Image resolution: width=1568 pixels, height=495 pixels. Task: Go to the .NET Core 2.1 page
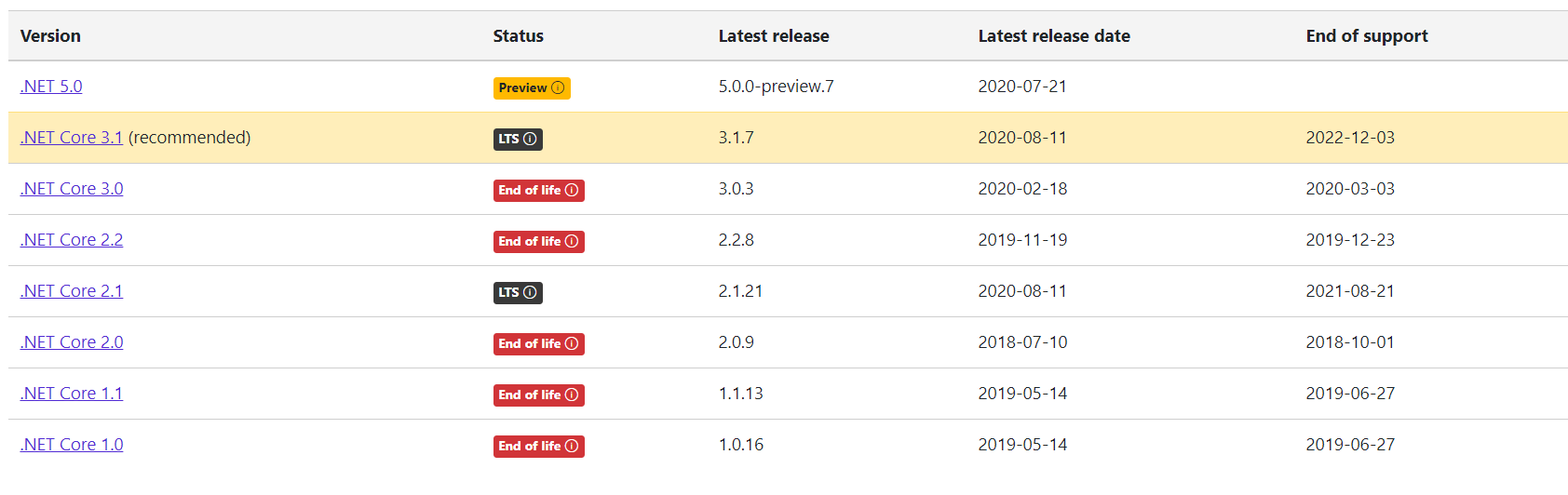click(x=72, y=291)
